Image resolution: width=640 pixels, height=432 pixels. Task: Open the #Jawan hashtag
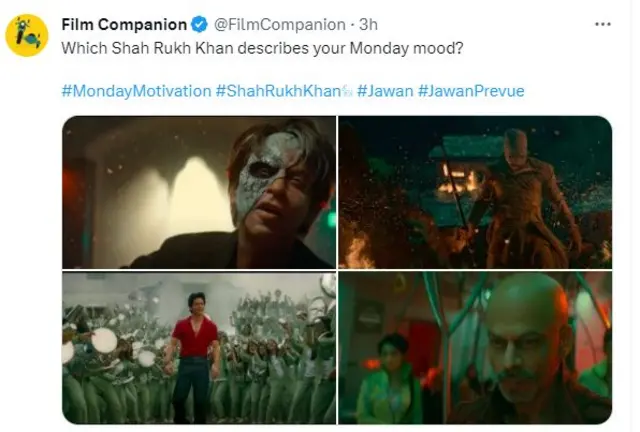point(385,91)
